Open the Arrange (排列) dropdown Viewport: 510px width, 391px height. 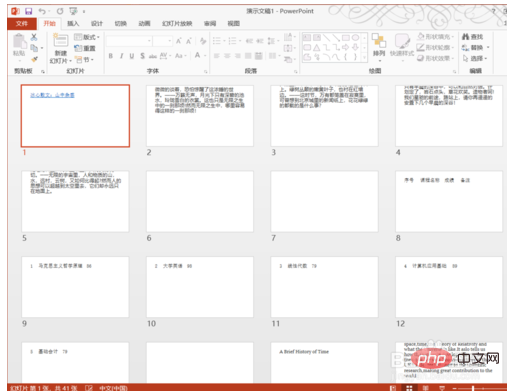[379, 48]
